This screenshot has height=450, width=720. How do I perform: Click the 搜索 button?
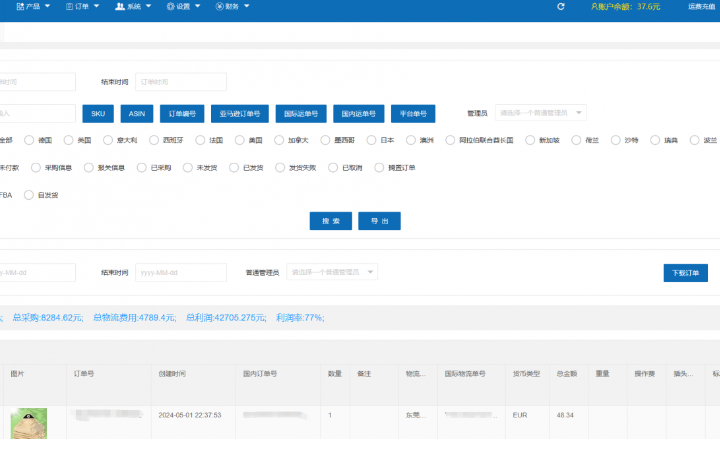(x=331, y=221)
